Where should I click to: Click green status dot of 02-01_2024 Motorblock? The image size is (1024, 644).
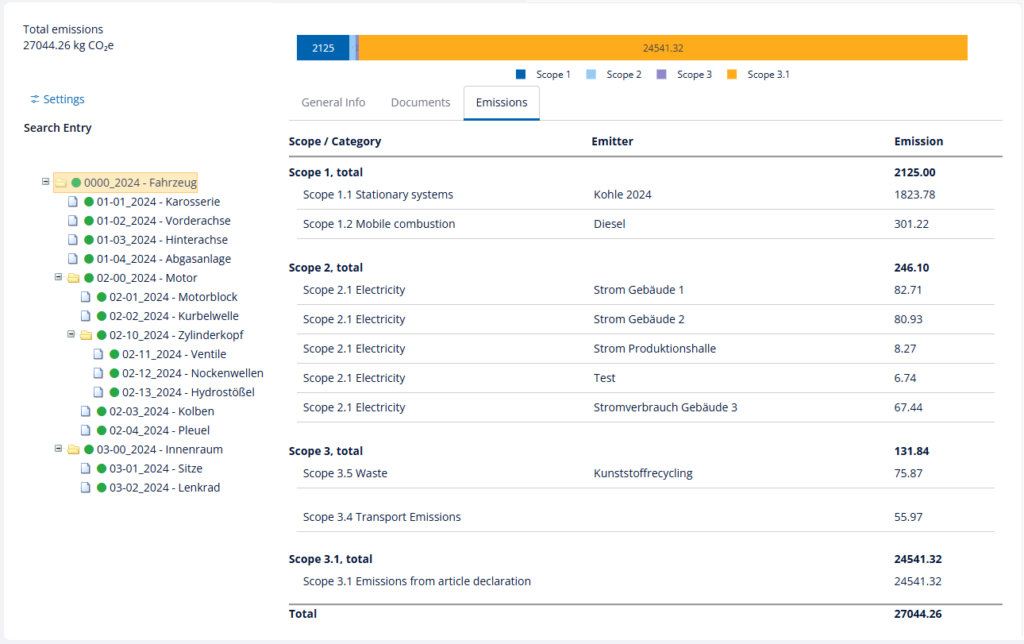click(x=101, y=297)
